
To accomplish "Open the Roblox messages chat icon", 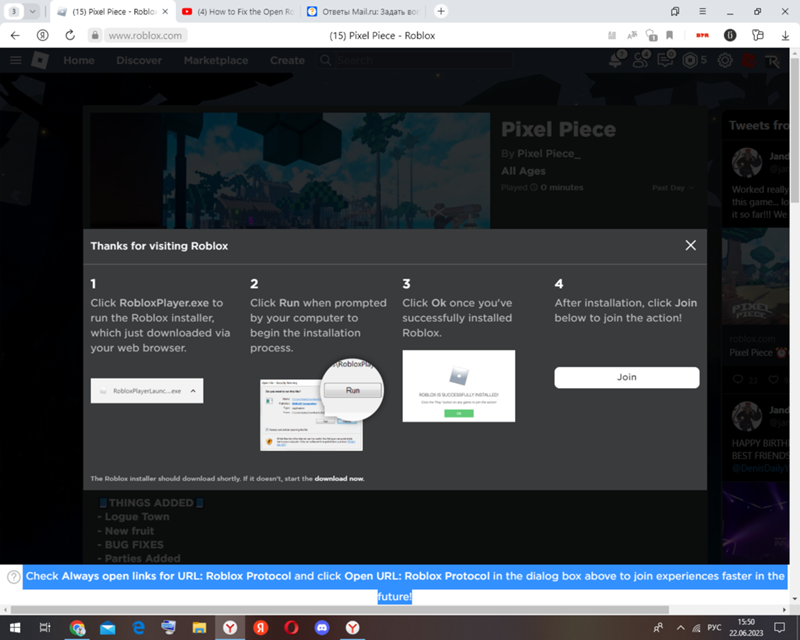I will pyautogui.click(x=665, y=60).
